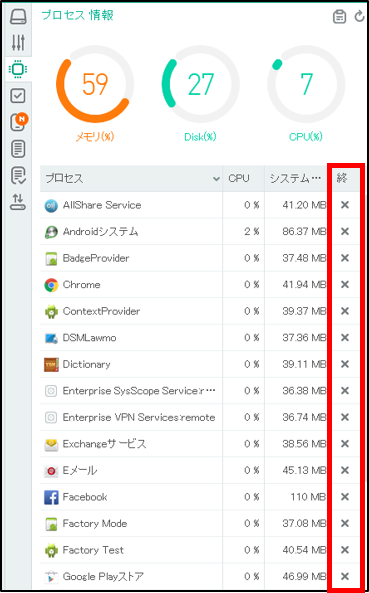Open the document list sidebar icon
Screen dimensions: 369x593
tap(18, 149)
